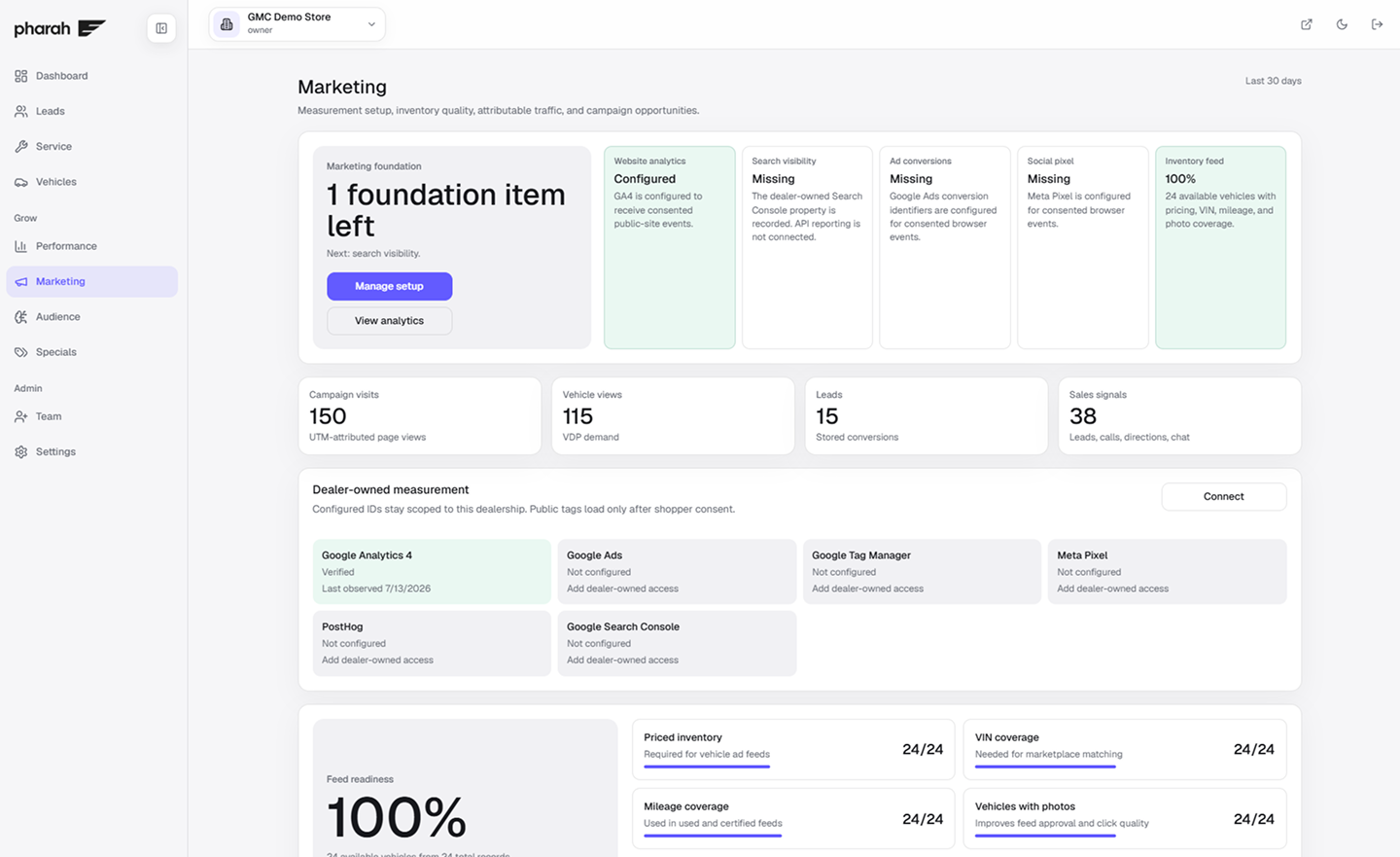Click the Pharah logo
The image size is (1400, 857).
coord(59,28)
